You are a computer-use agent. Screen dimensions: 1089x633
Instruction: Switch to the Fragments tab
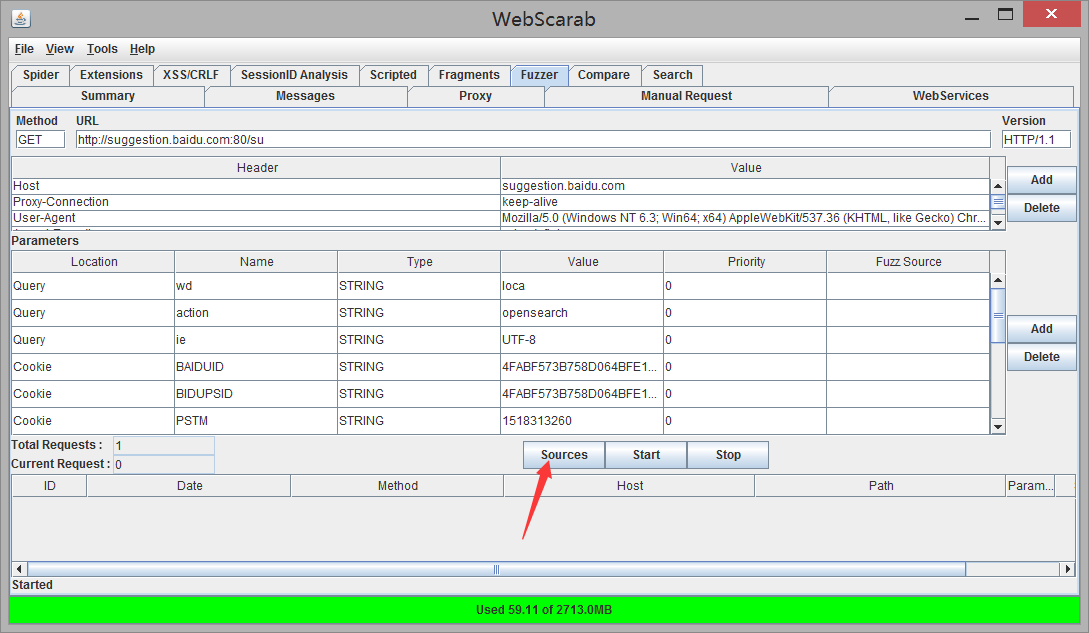(469, 75)
